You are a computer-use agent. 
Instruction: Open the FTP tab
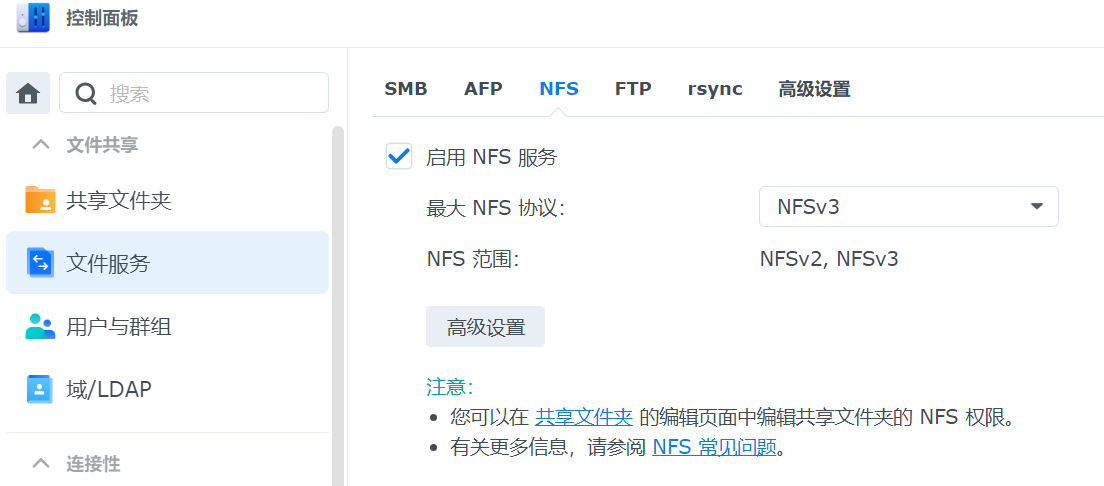pos(633,89)
